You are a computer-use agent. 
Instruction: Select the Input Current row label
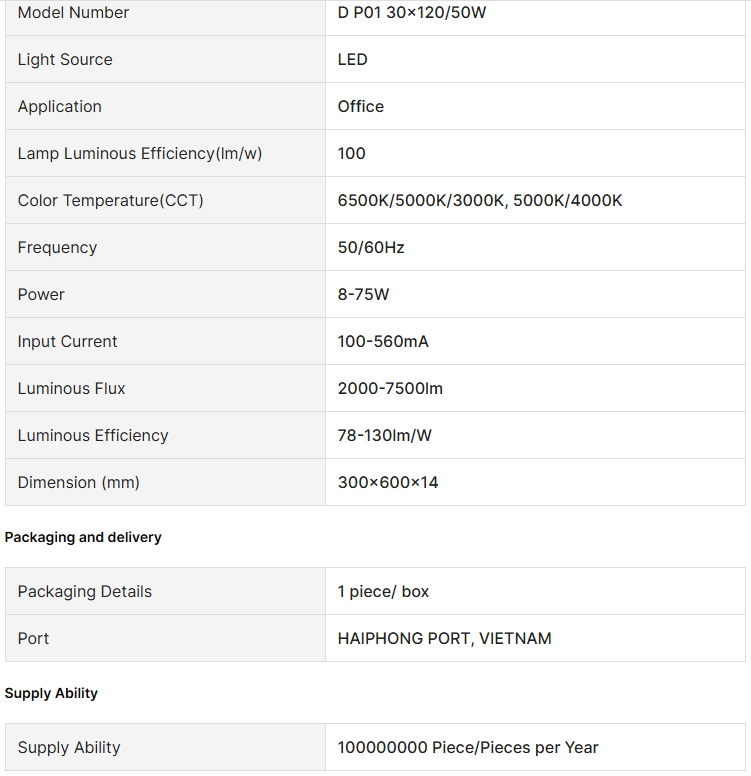click(x=67, y=342)
